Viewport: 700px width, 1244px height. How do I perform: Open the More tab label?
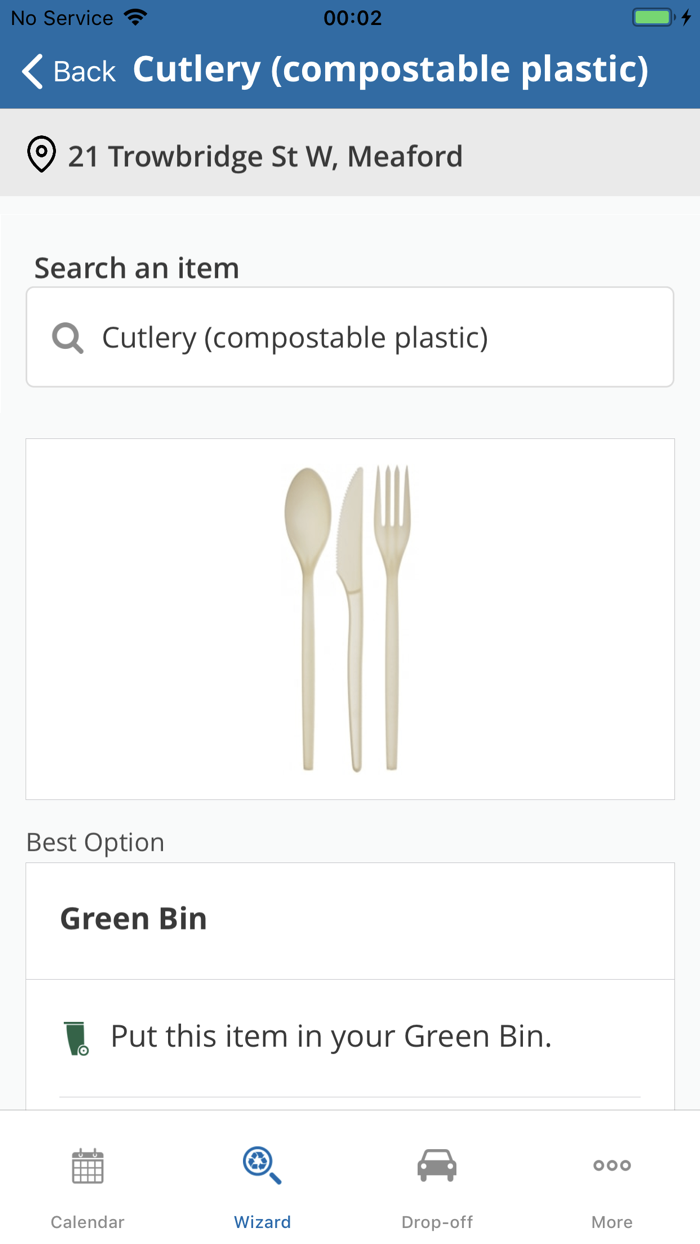pyautogui.click(x=611, y=1222)
